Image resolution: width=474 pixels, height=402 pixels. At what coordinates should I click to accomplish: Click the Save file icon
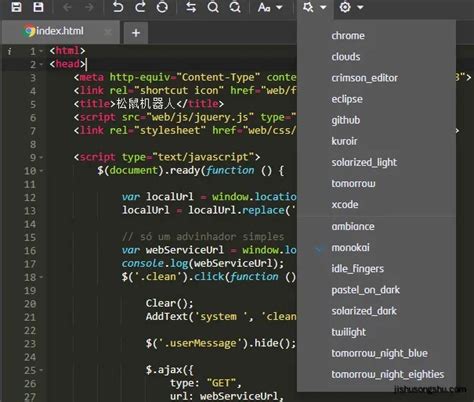(x=16, y=7)
